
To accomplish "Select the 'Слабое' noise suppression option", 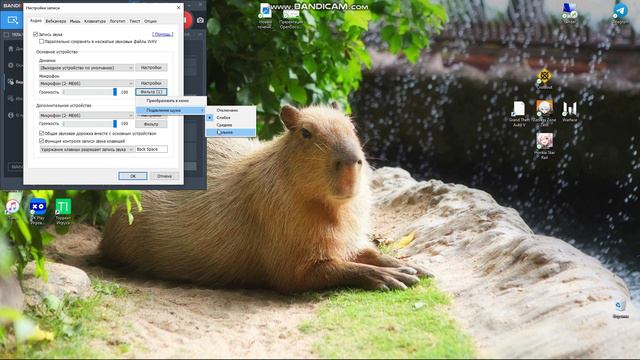I will [x=231, y=118].
